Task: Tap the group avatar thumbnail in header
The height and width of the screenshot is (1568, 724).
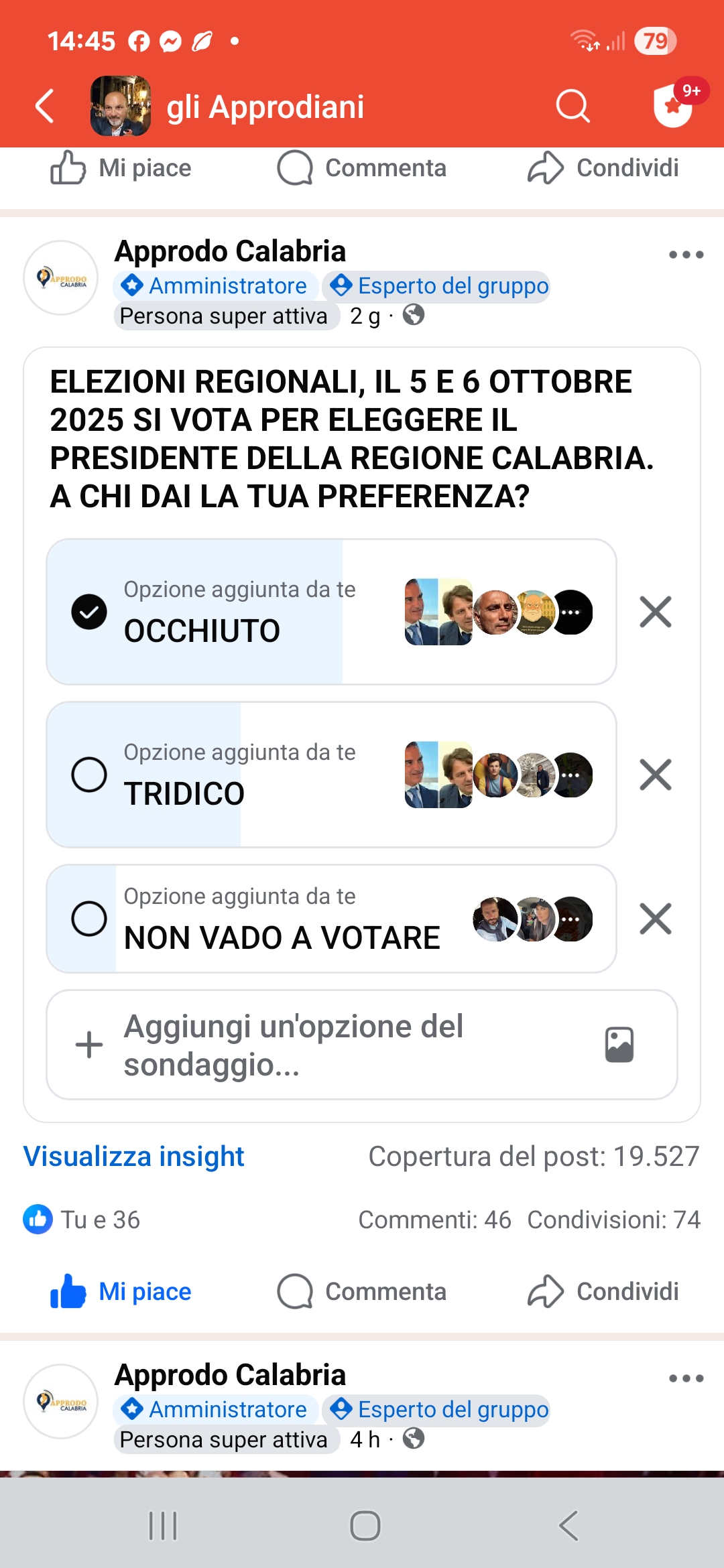Action: point(121,106)
